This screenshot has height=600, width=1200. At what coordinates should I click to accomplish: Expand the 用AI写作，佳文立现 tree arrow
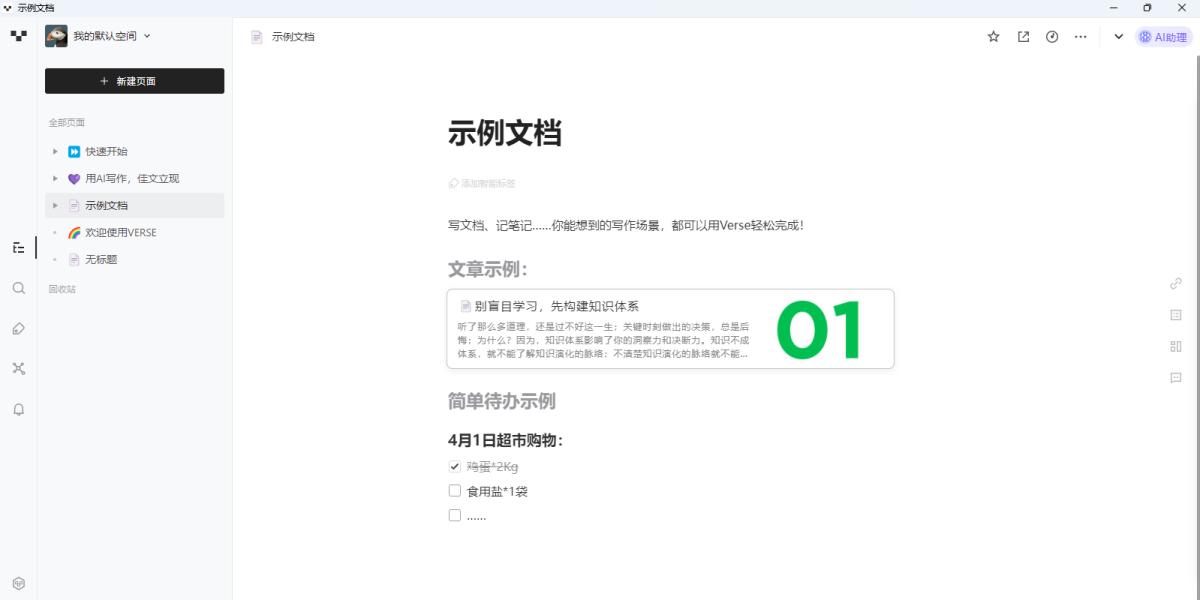55,179
